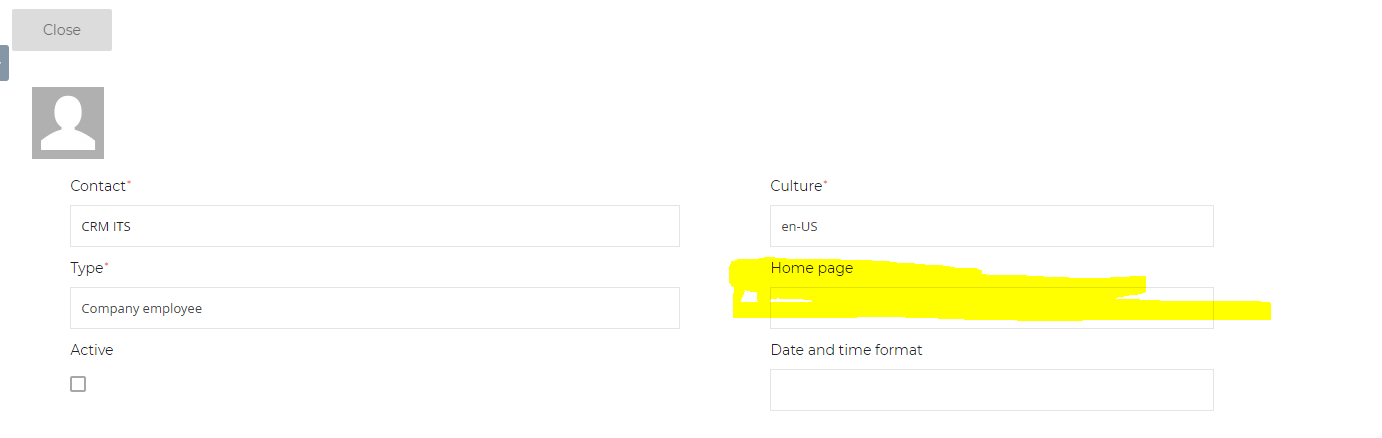Close the user profile page
The image size is (1382, 438).
62,30
